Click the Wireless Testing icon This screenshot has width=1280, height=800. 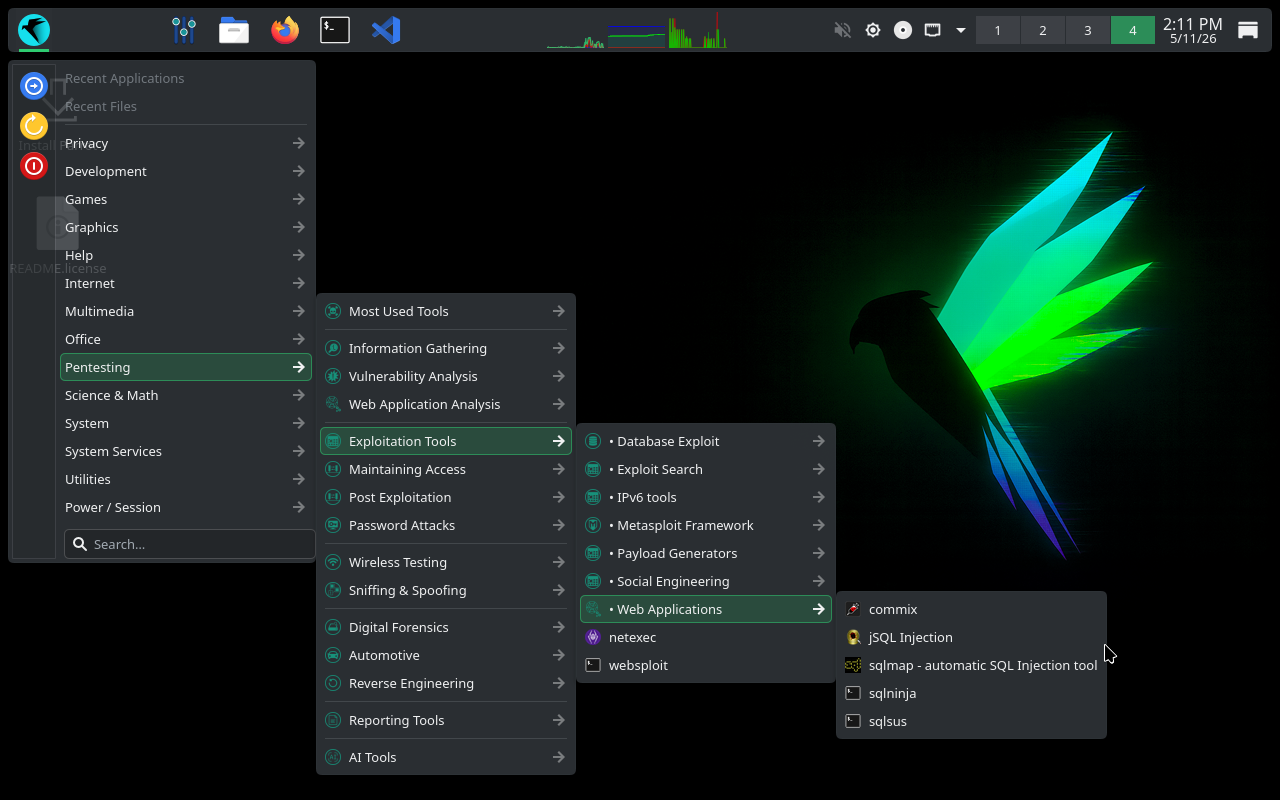pyautogui.click(x=333, y=562)
